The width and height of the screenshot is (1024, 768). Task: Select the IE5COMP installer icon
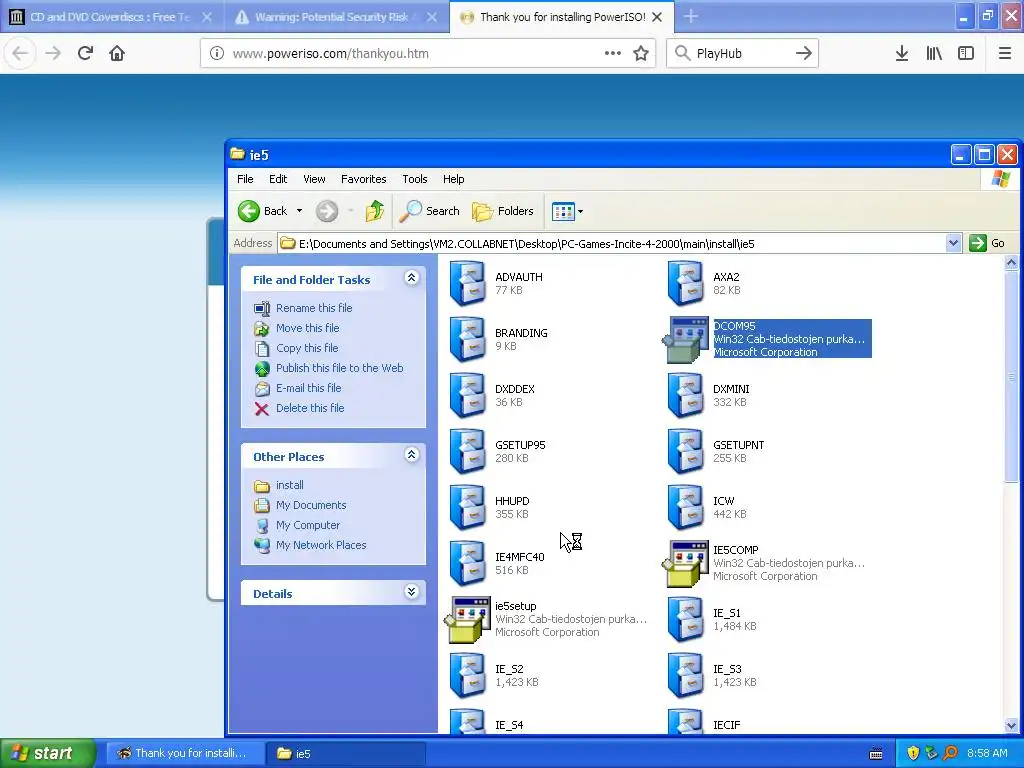pos(686,564)
